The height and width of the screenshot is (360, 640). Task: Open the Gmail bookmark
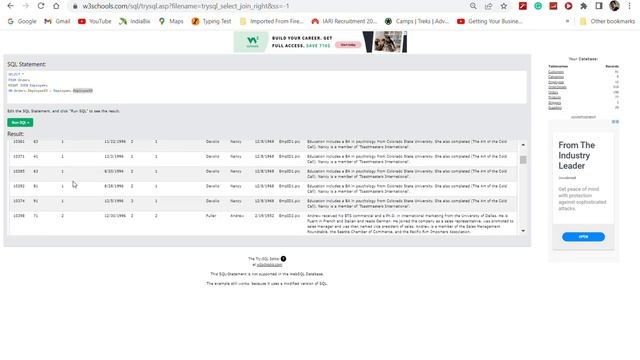[57, 21]
